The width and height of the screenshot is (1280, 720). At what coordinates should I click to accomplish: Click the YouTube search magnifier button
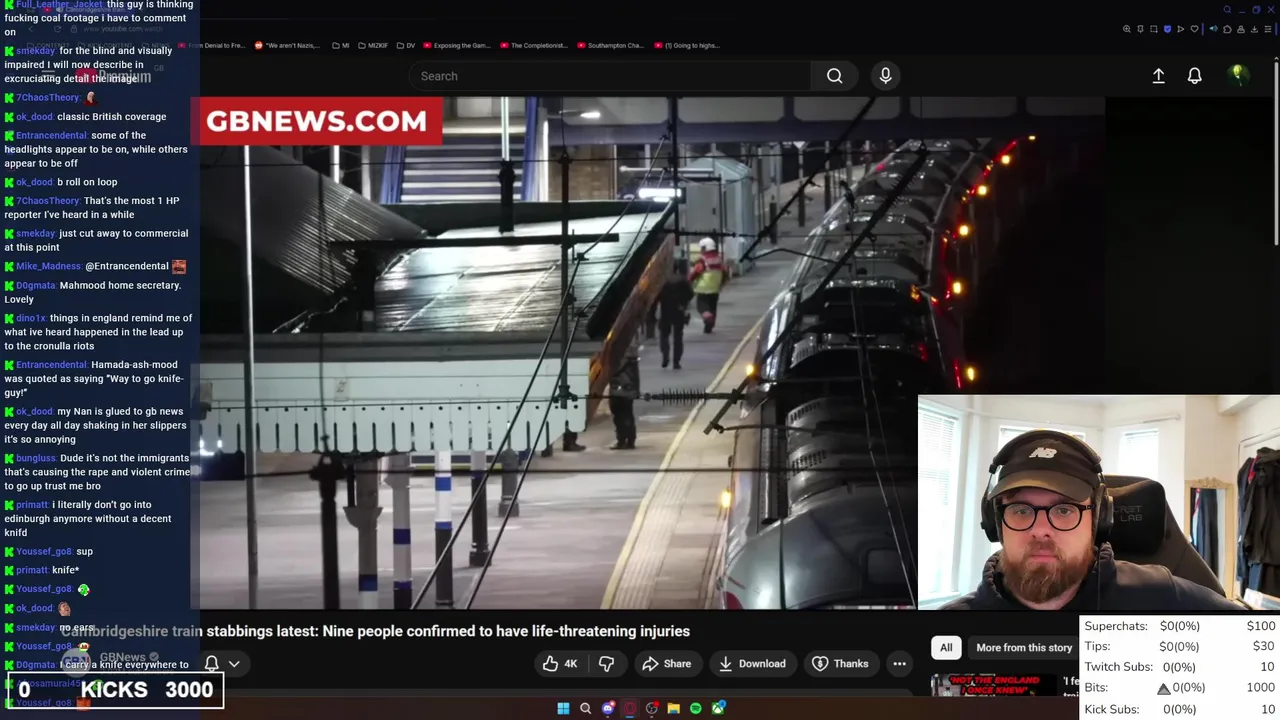(834, 76)
